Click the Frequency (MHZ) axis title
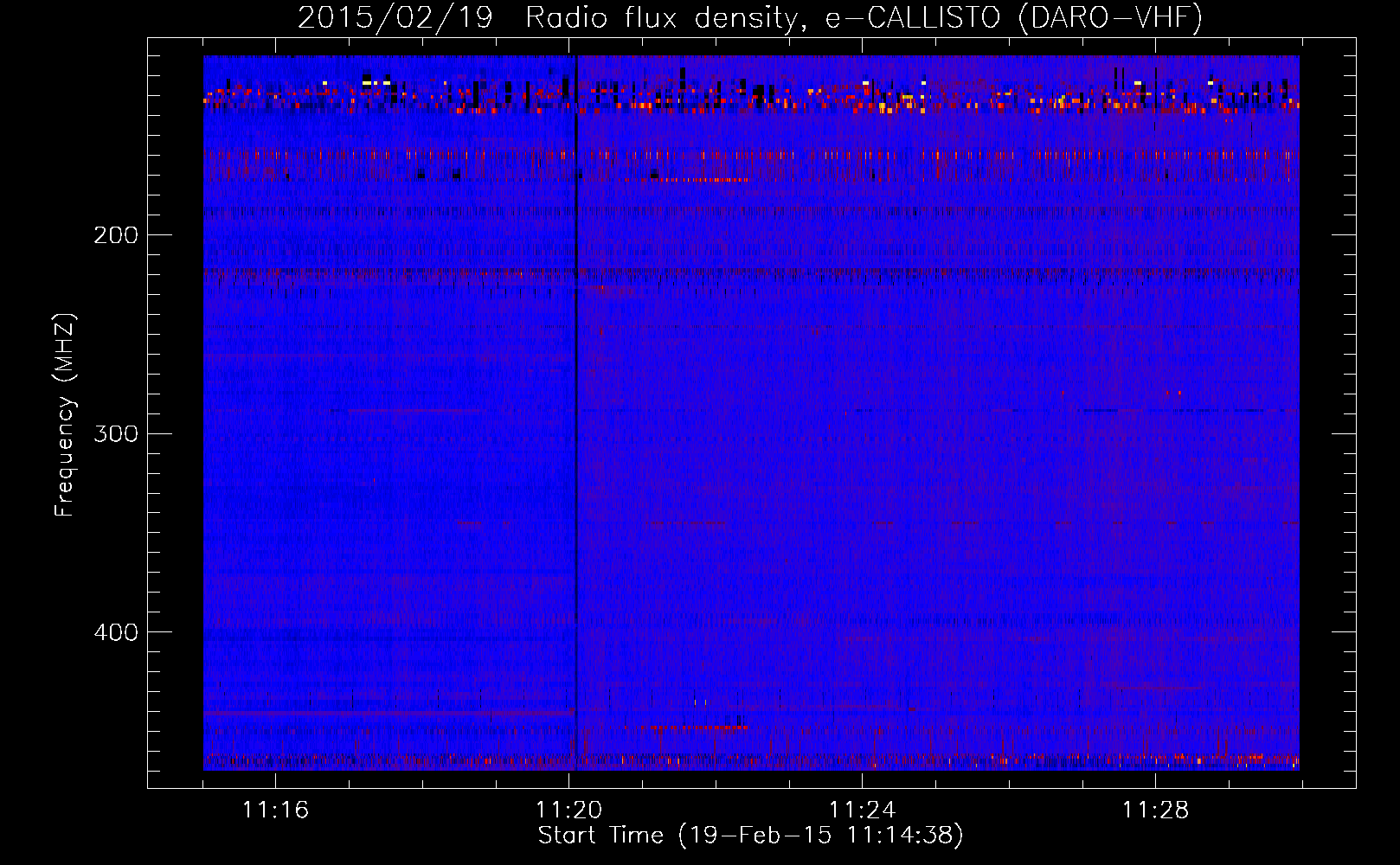 click(x=65, y=414)
